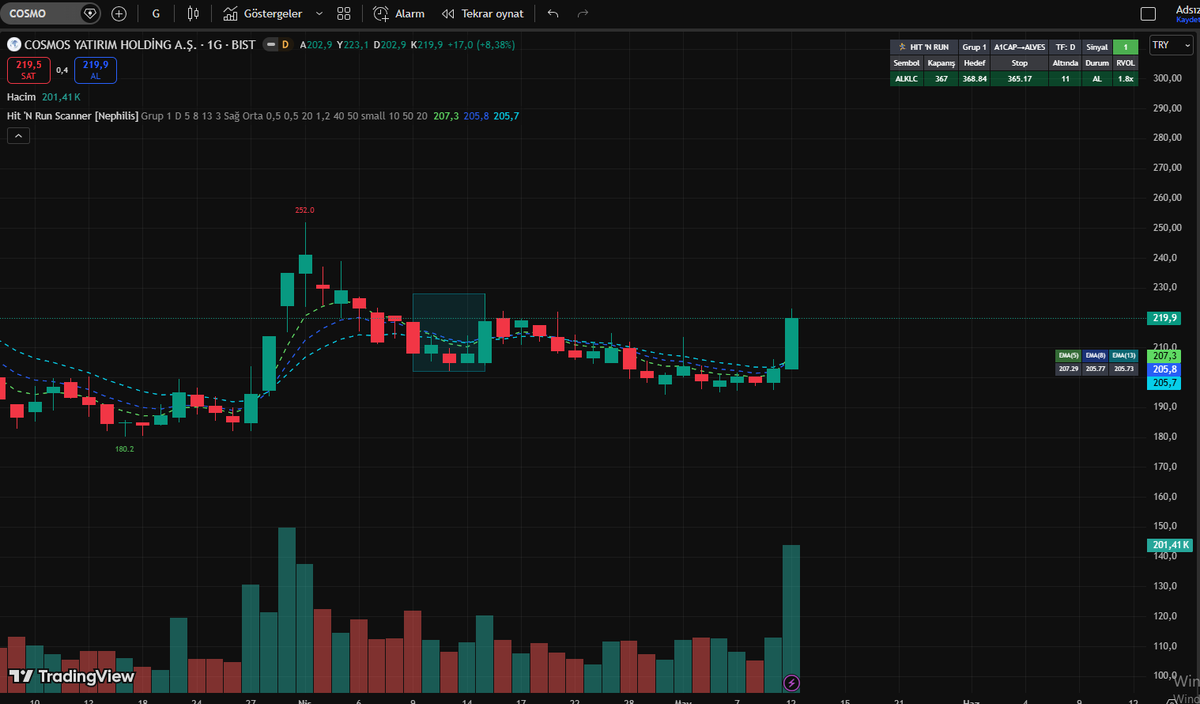This screenshot has width=1200, height=704.
Task: Click the layout rectangle icon at top right
Action: [1148, 14]
